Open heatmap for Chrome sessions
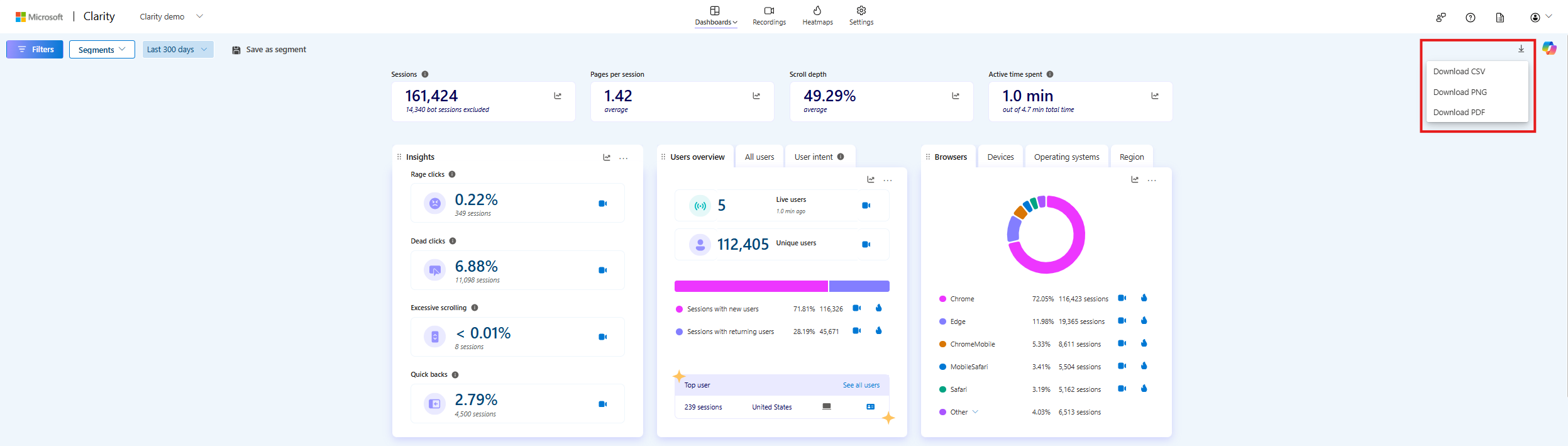The image size is (1568, 446). [x=1144, y=298]
